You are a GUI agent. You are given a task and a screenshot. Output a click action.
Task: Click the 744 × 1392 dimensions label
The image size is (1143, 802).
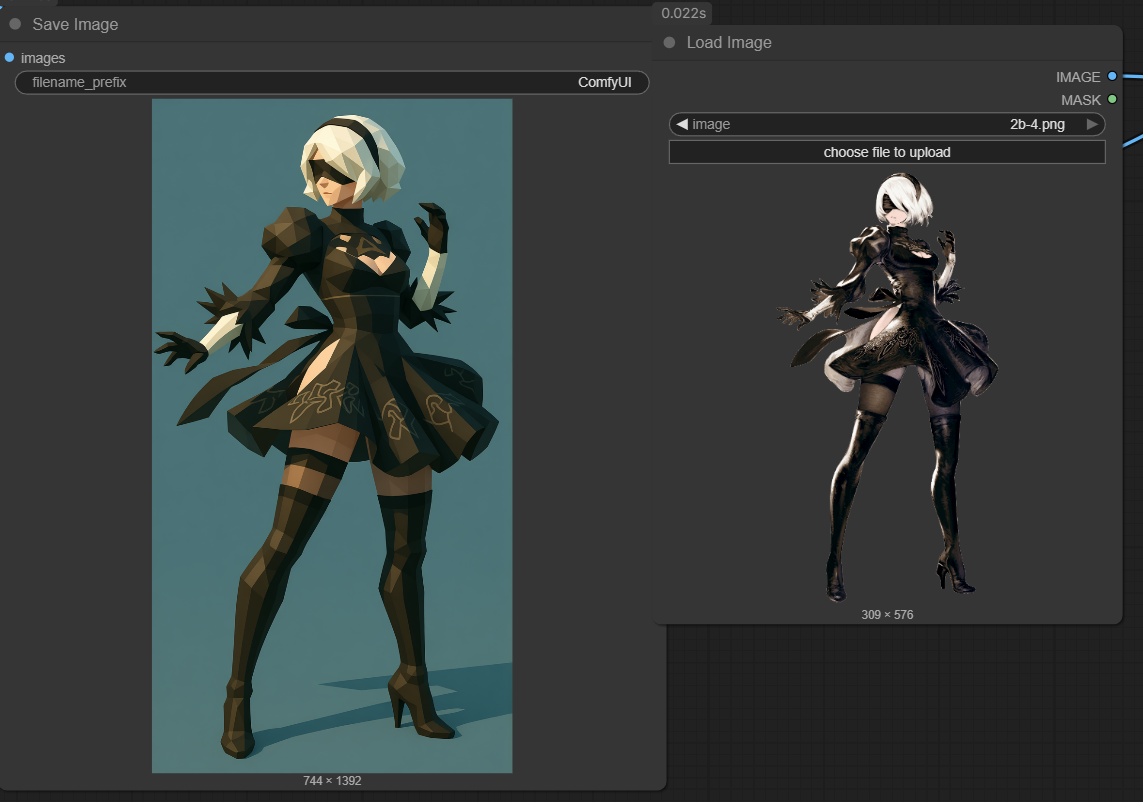(332, 780)
